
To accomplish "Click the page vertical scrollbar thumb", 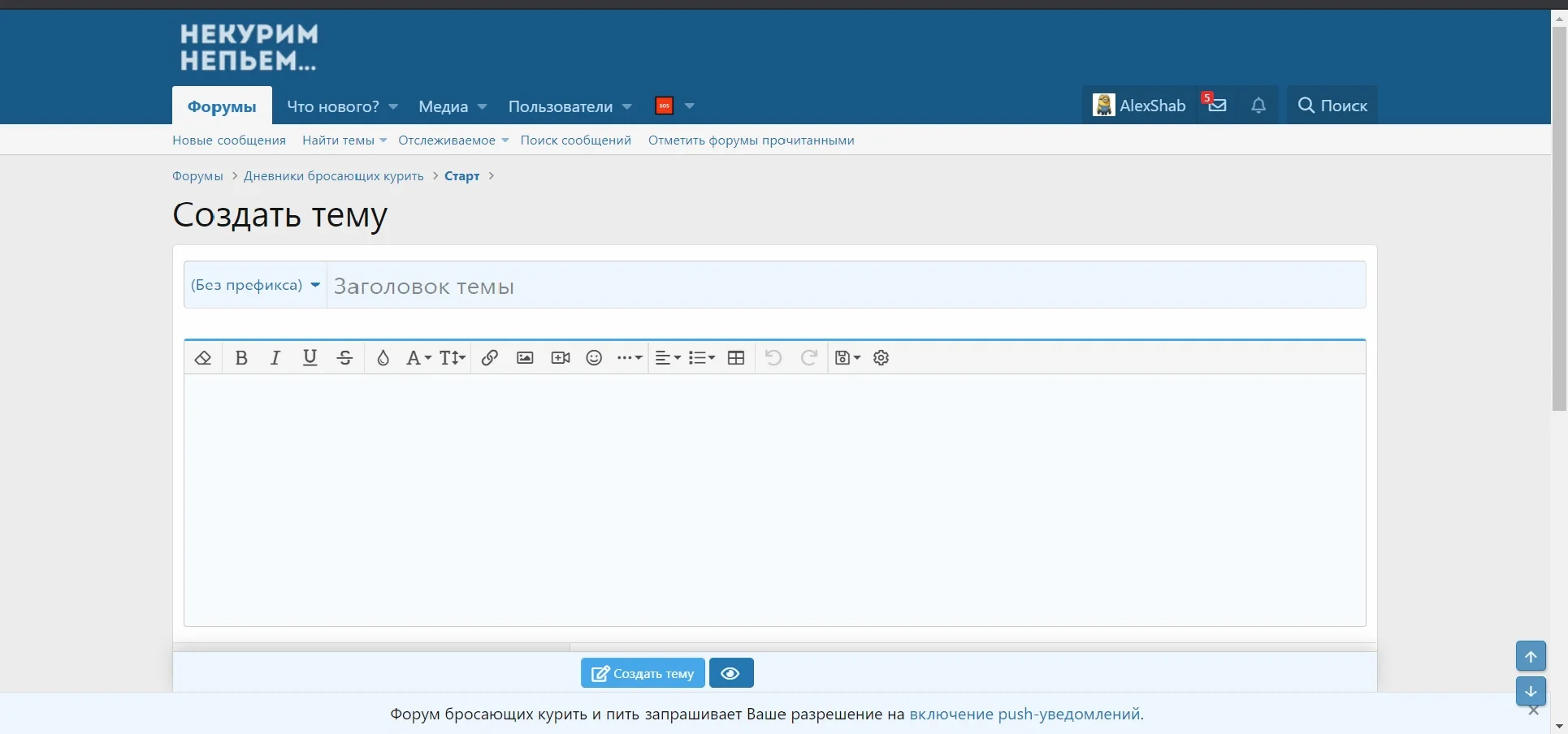I will [x=1559, y=219].
